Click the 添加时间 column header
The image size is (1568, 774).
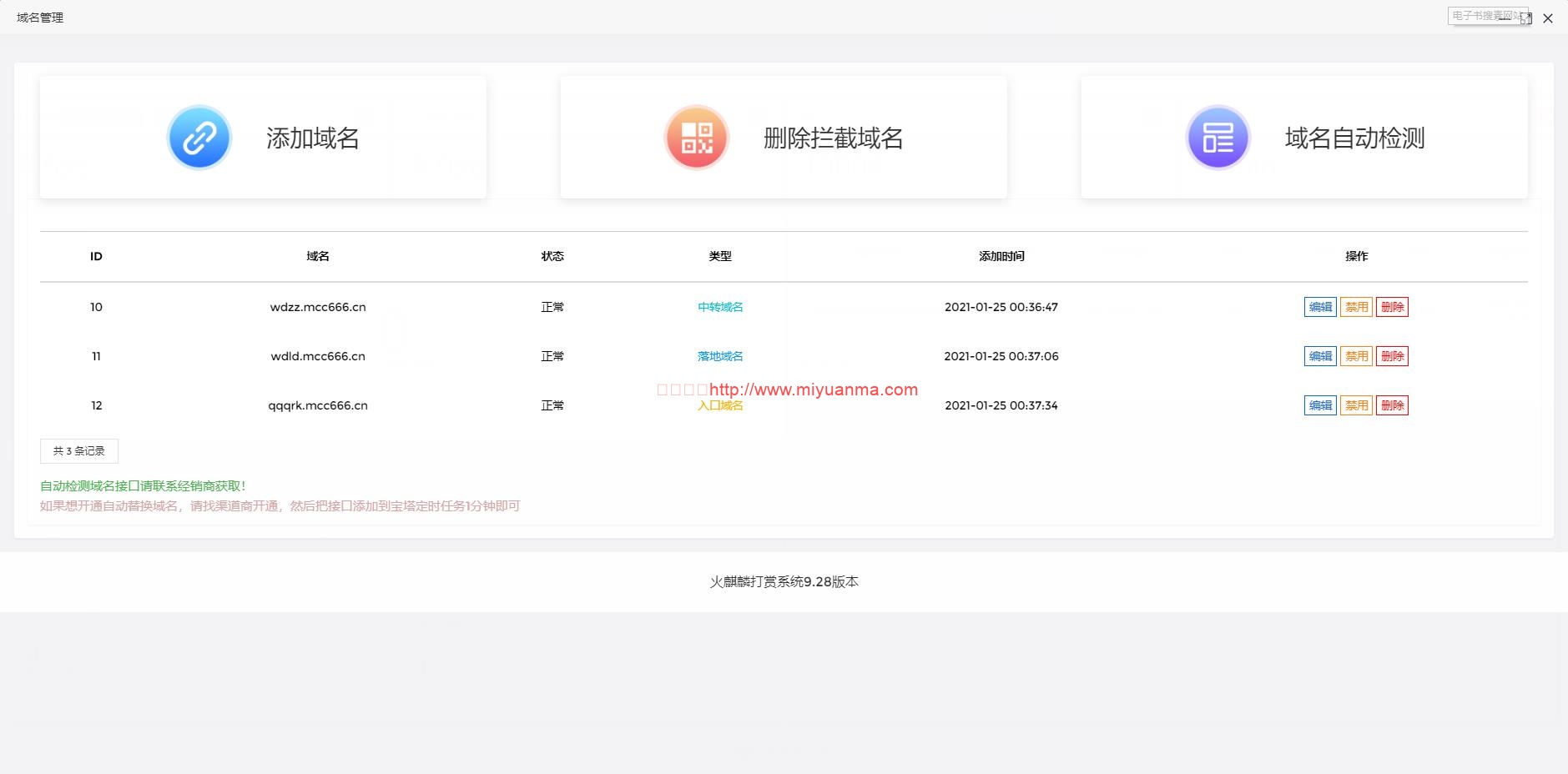click(1001, 256)
